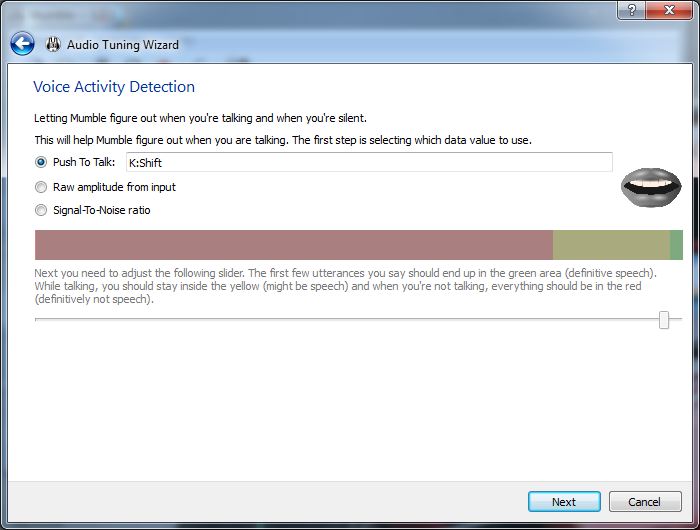Proceed with the Next button
This screenshot has width=700, height=530.
click(564, 502)
